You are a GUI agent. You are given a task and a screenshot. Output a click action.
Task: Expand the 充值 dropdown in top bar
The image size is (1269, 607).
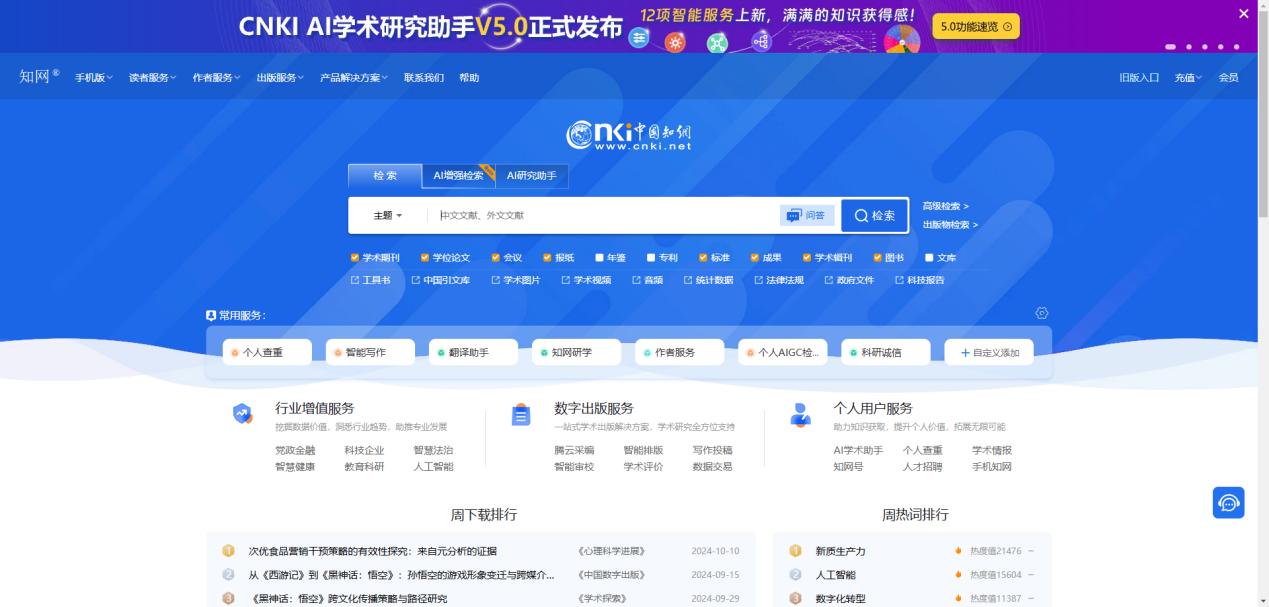point(1188,78)
